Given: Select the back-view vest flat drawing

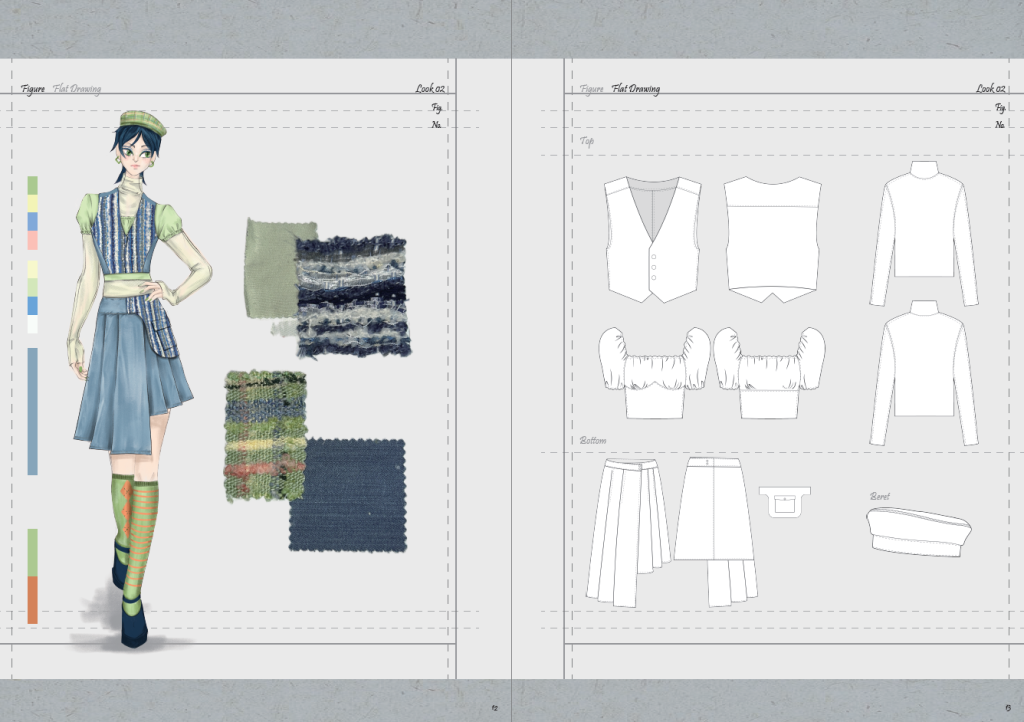Looking at the screenshot, I should (772, 240).
